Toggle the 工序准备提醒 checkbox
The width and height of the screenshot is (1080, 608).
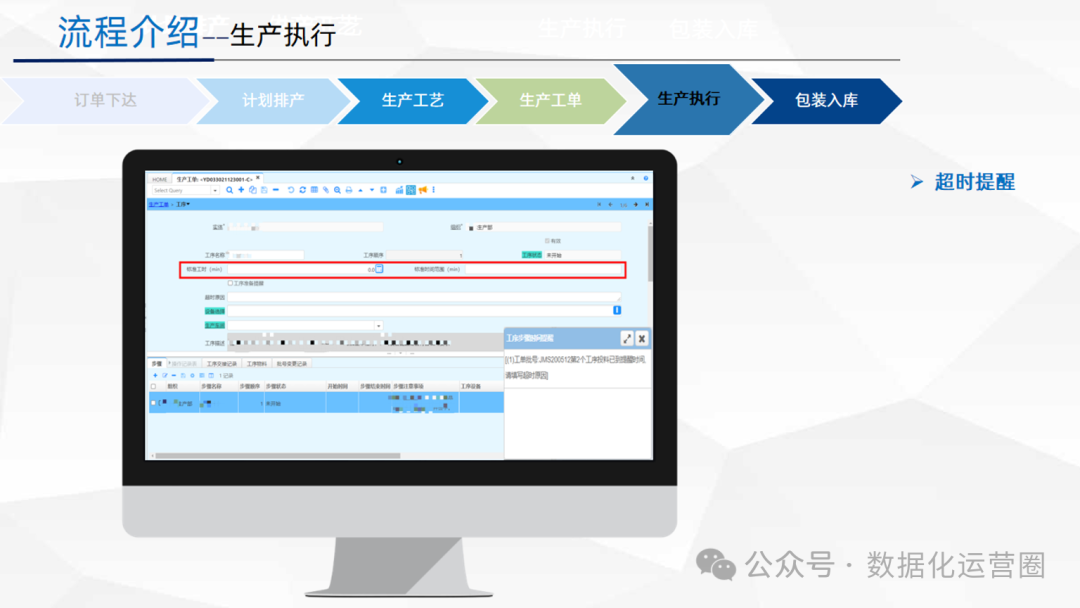[x=230, y=283]
